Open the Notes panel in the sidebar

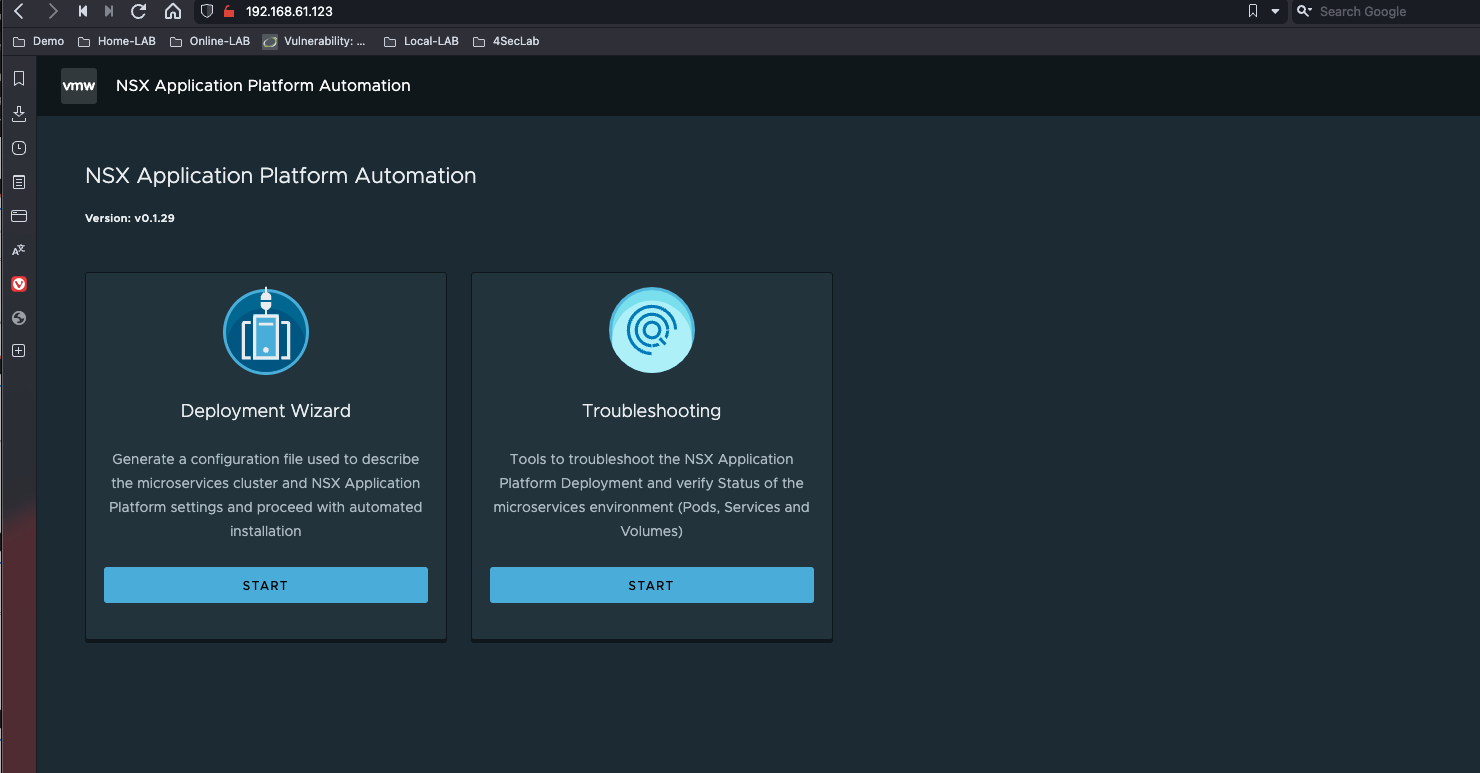click(x=18, y=182)
